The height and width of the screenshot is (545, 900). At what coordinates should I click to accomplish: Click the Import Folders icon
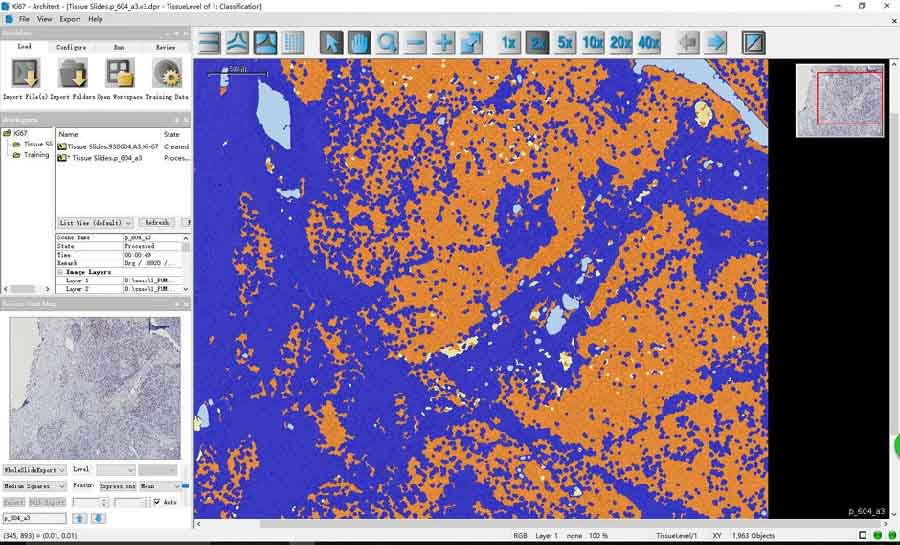point(73,74)
